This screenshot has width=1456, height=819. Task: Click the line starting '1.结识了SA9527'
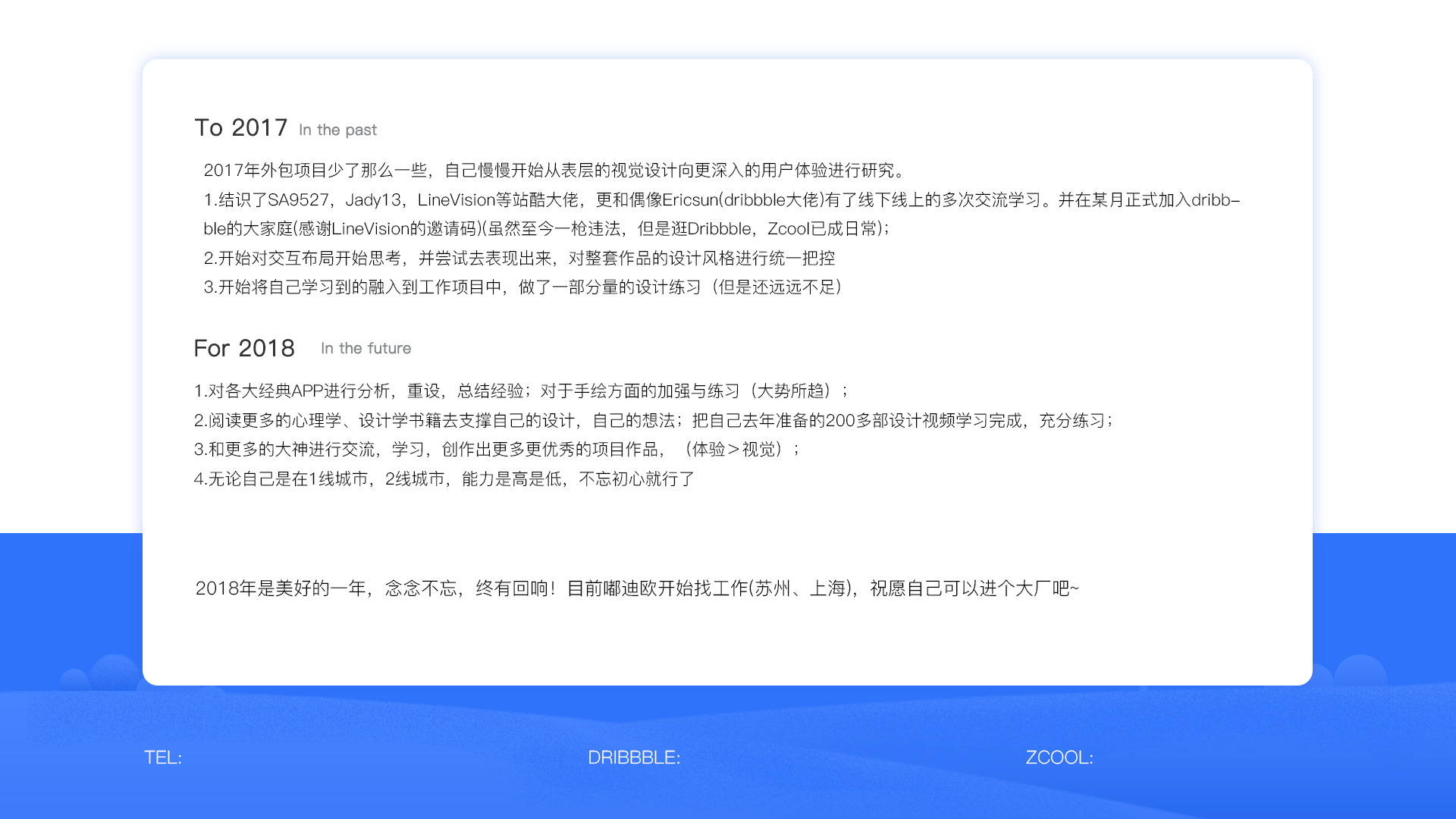722,199
